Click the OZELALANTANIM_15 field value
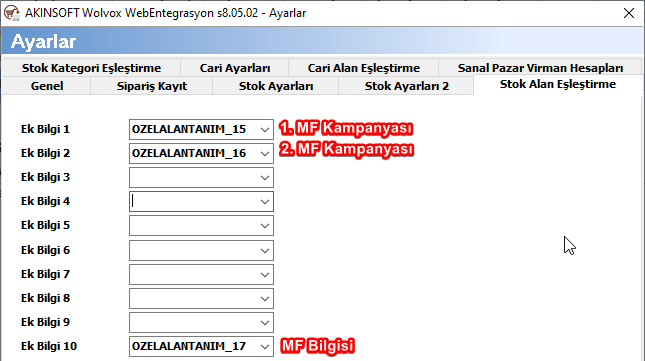645x361 pixels. (189, 130)
